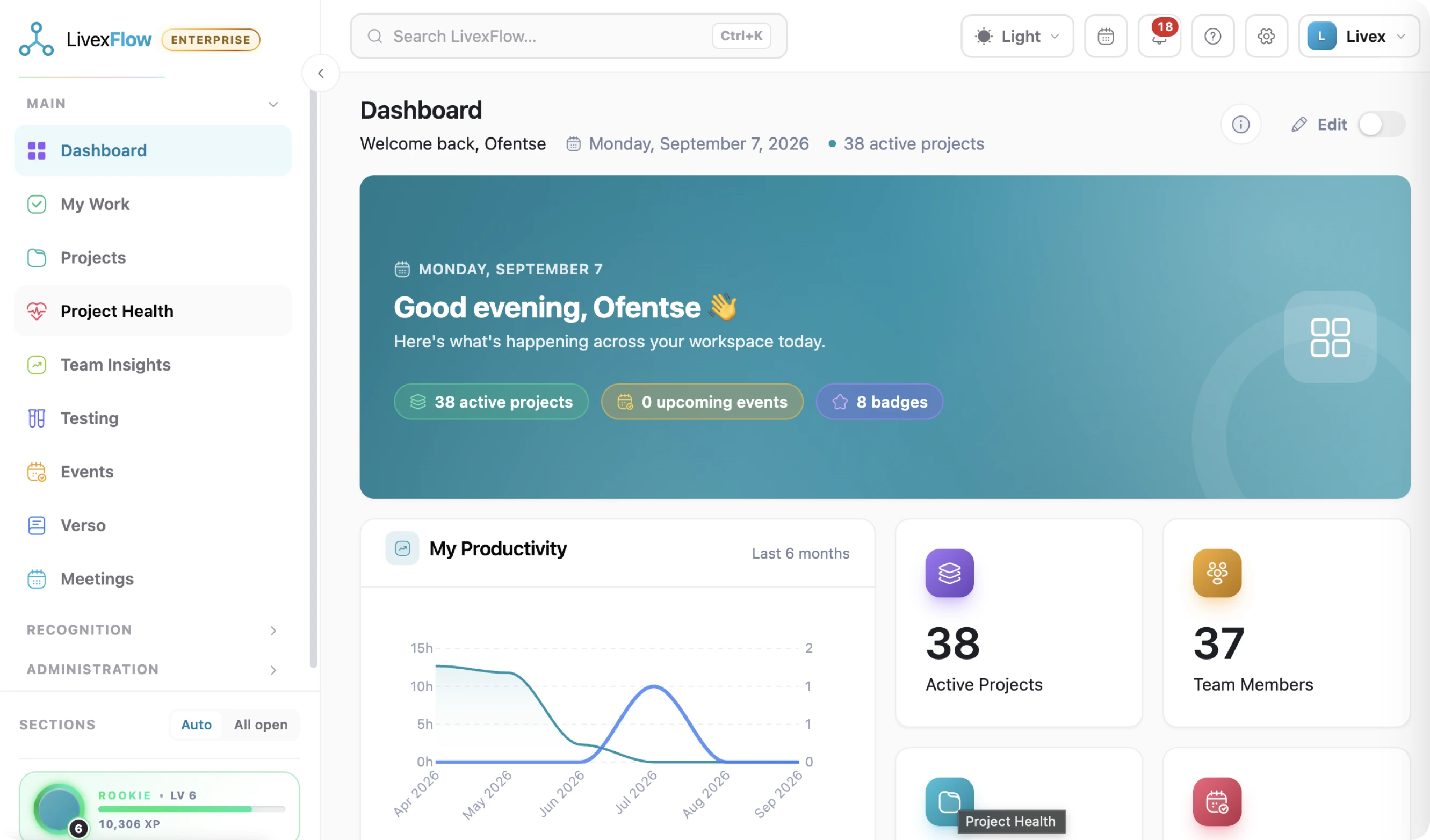Image resolution: width=1430 pixels, height=840 pixels.
Task: Click the XP progress bar
Action: (192, 809)
